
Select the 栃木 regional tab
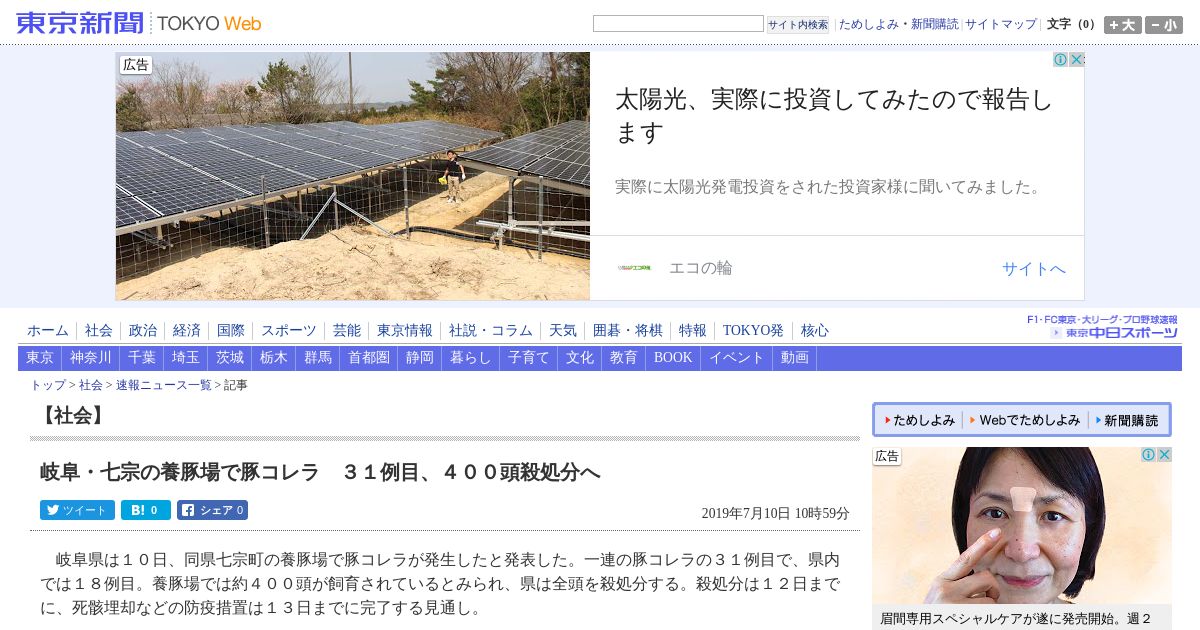coord(274,358)
